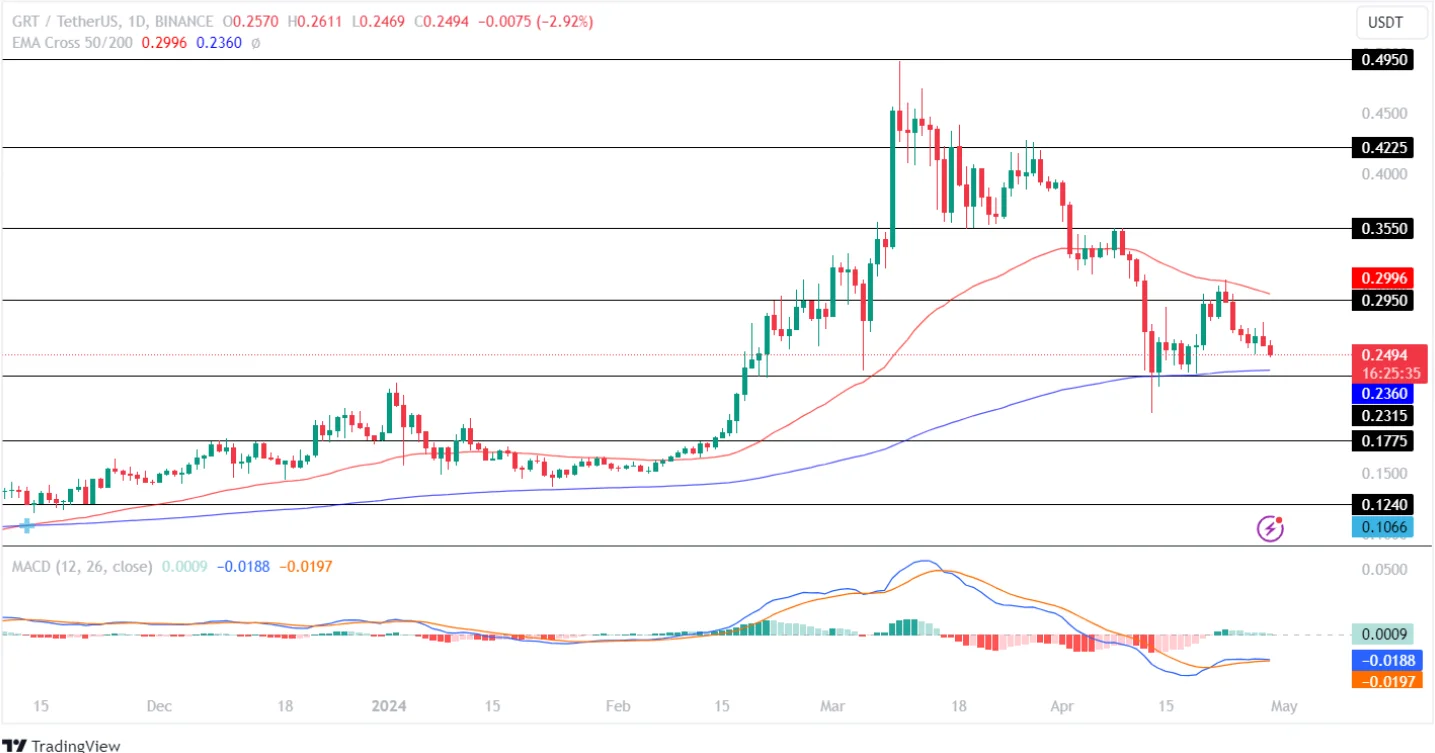Image resolution: width=1435 pixels, height=753 pixels.
Task: Click the 0.4500 price scale value
Action: point(1386,113)
